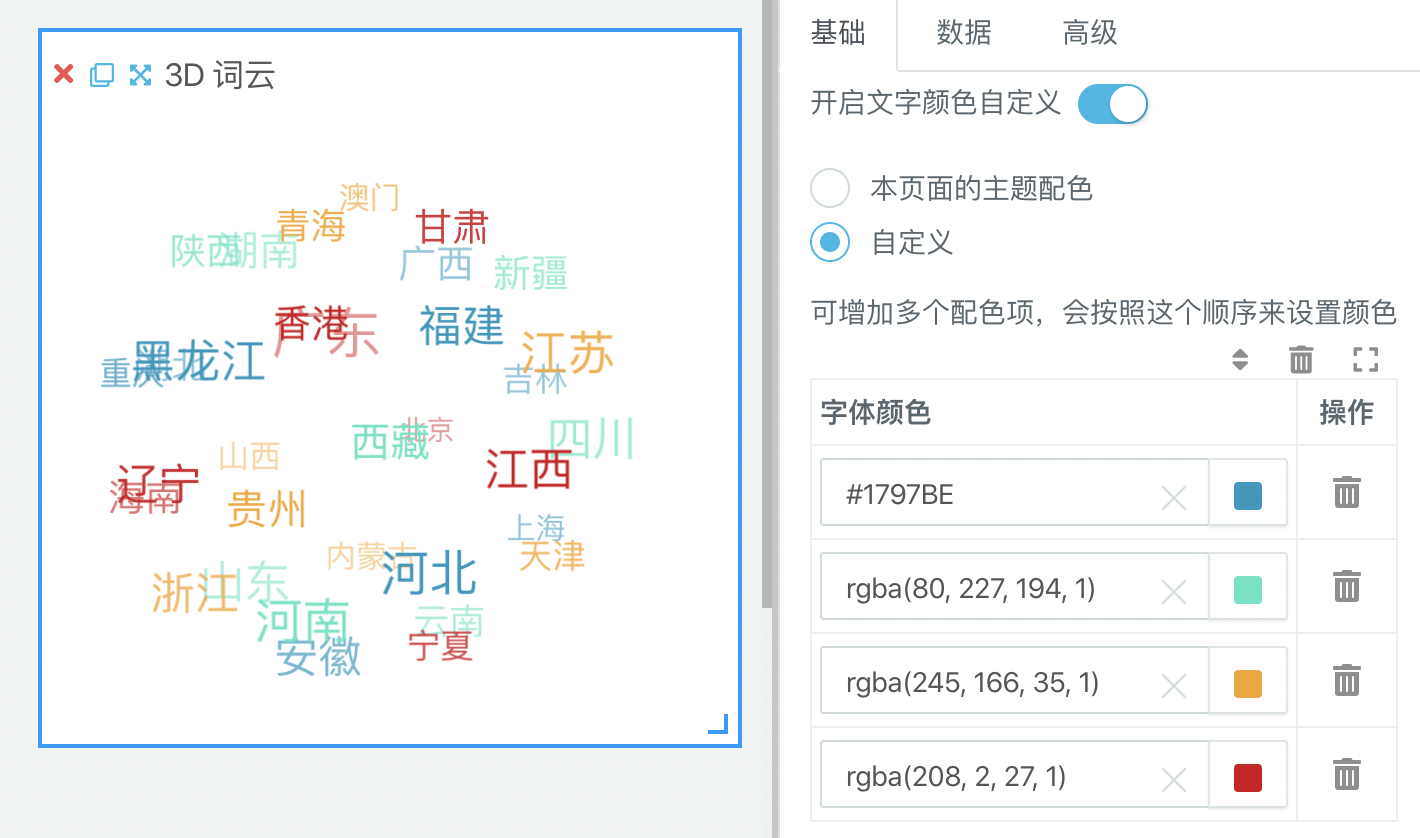Open the mint green color swatch

point(1248,590)
